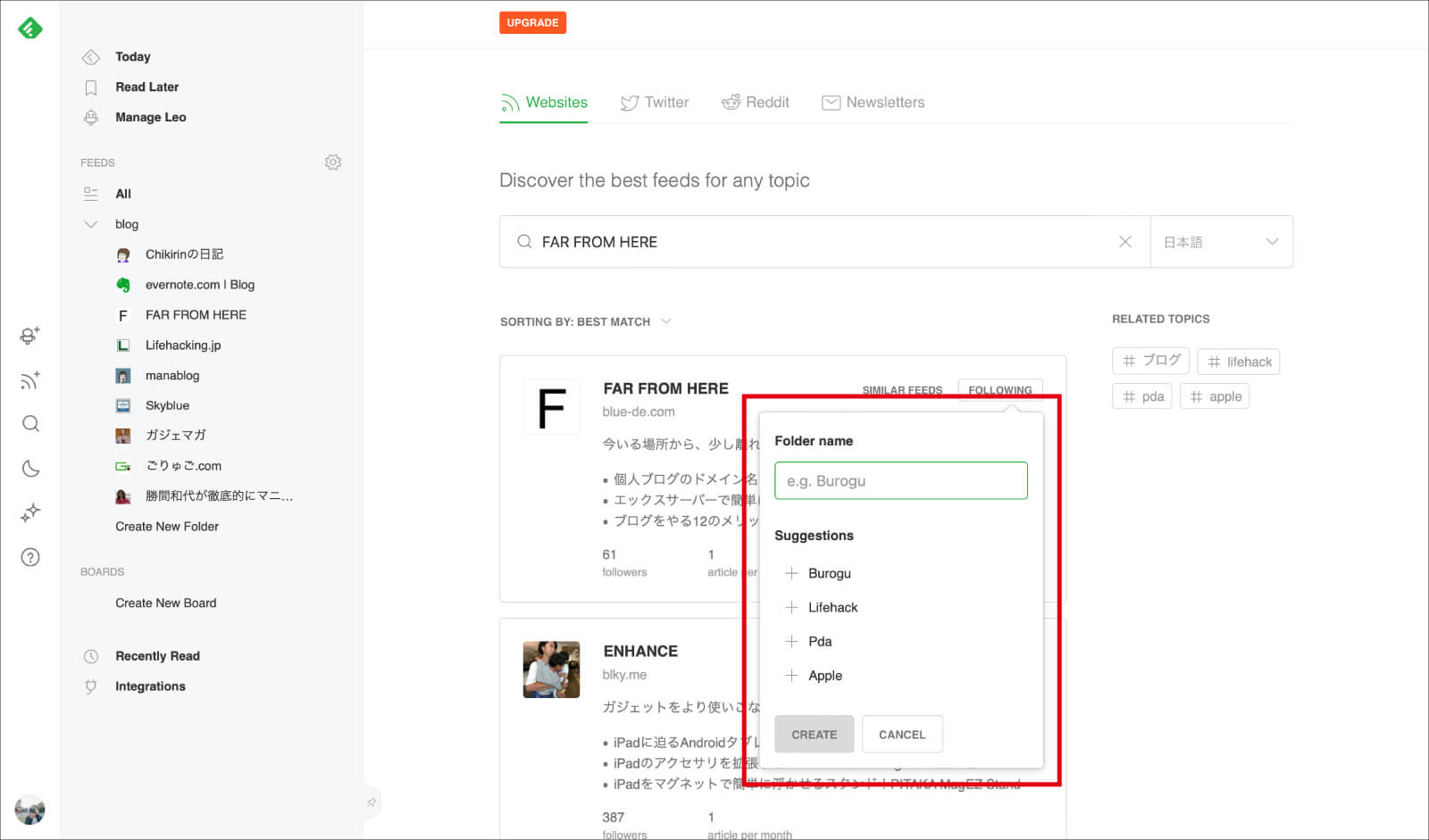Open the Today section icon
Viewport: 1429px width, 840px height.
tap(90, 57)
